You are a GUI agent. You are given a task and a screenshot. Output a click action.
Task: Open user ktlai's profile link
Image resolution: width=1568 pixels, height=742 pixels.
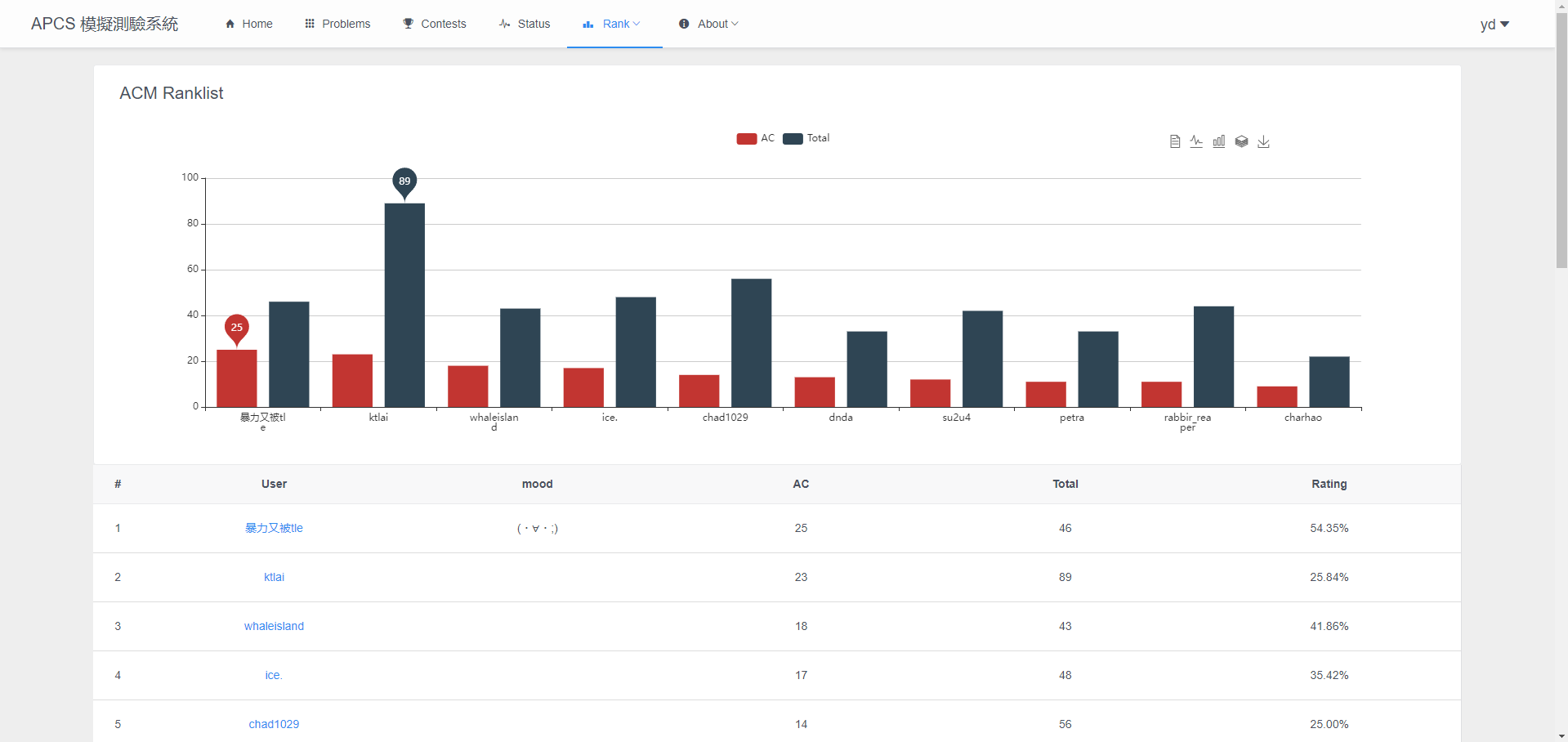click(274, 577)
